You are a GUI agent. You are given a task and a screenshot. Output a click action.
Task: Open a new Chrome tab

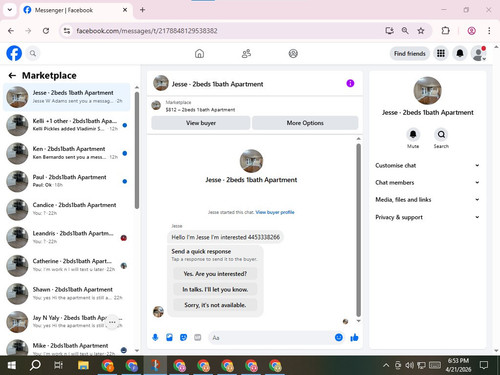pyautogui.click(x=142, y=10)
